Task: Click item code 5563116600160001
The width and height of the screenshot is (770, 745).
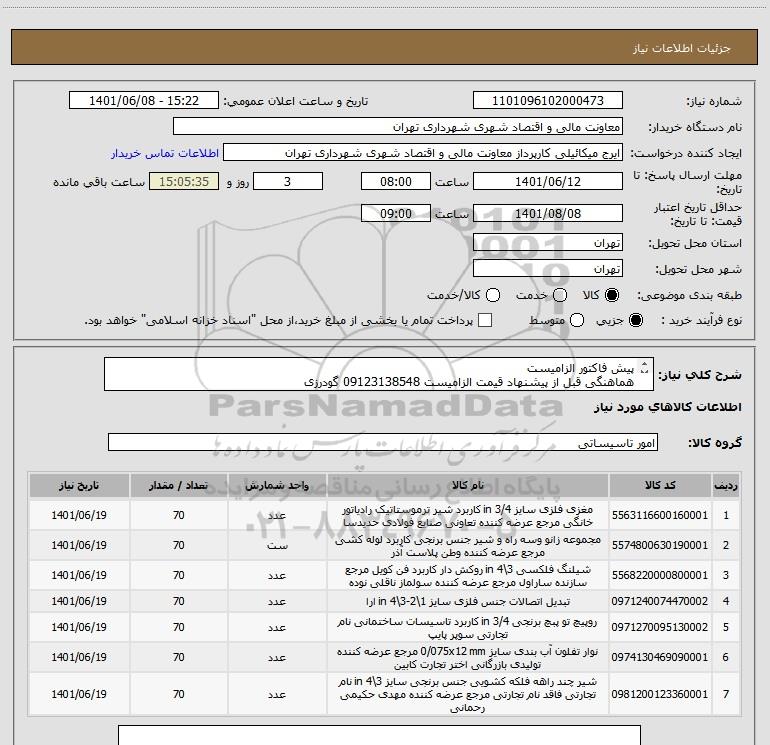Action: click(x=660, y=515)
